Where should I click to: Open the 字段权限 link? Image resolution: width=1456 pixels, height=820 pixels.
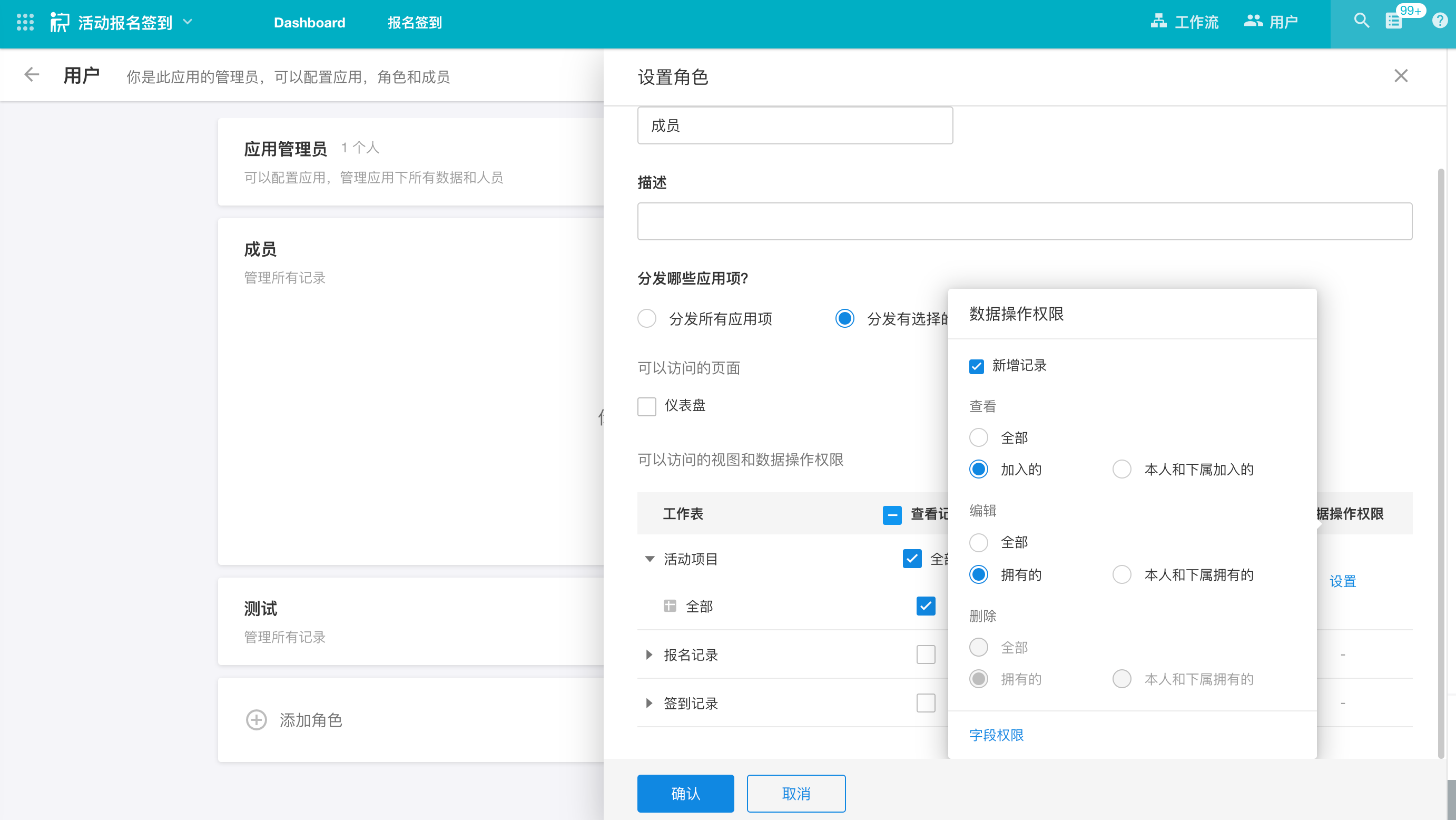(996, 735)
